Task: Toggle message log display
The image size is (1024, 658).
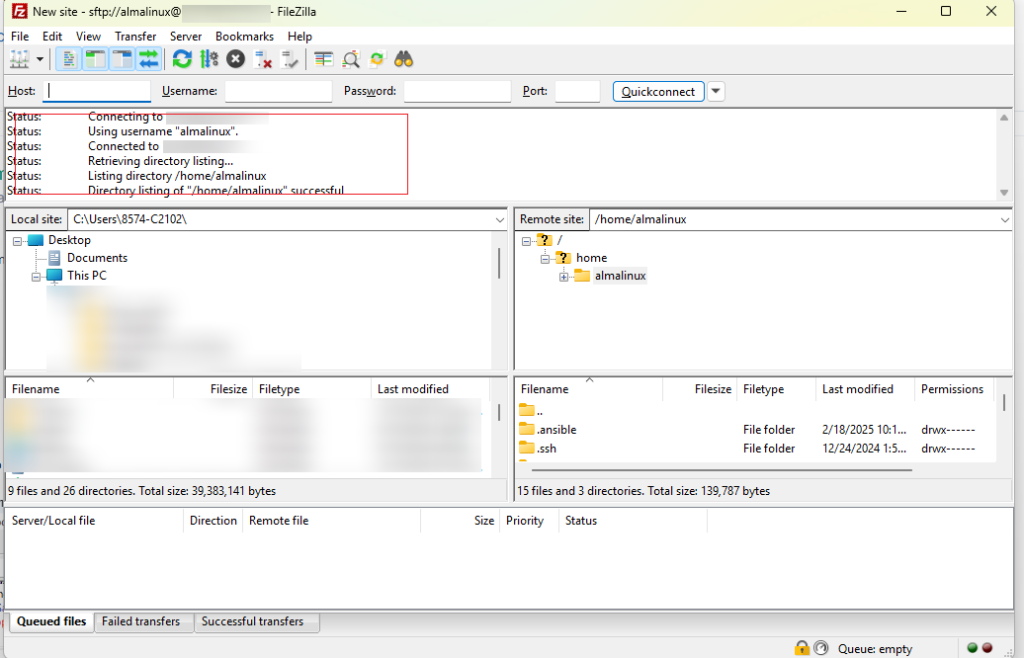Action: click(x=69, y=59)
